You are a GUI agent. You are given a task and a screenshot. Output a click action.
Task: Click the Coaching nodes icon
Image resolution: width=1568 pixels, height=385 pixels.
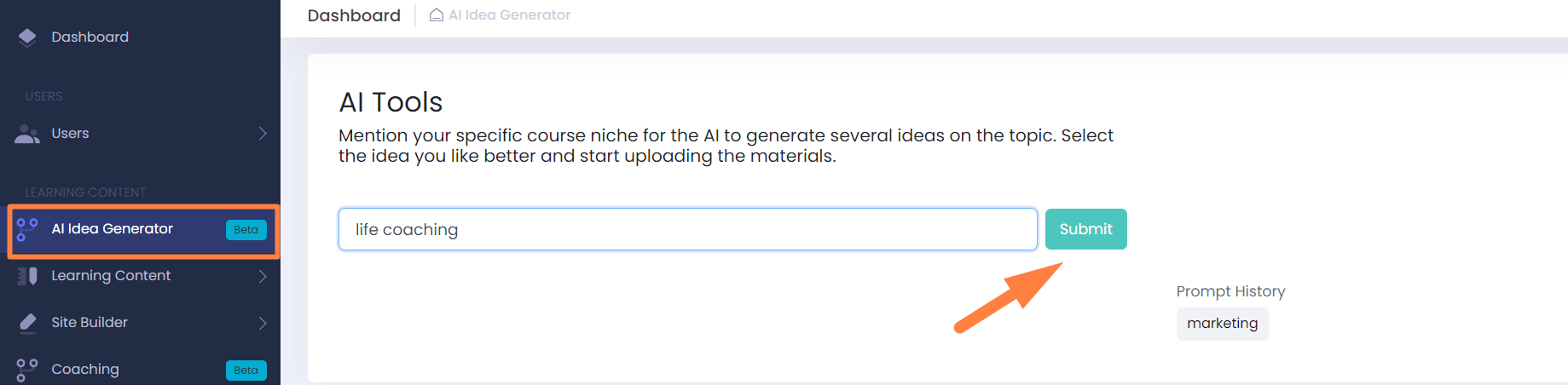(27, 370)
